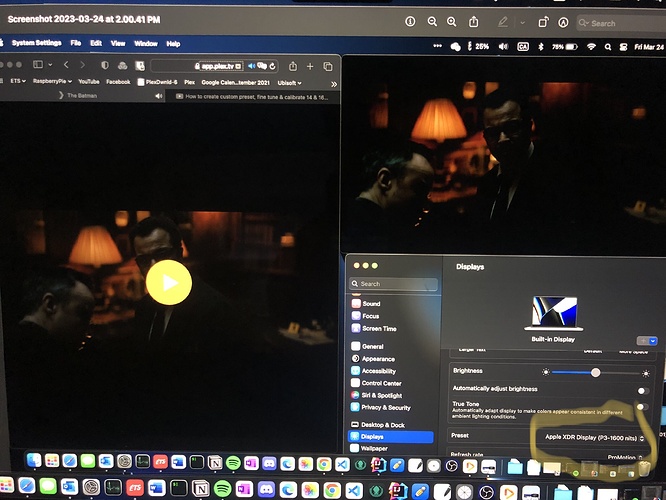Open the Bluetooth icon in the menu bar
This screenshot has width=666, height=500.
541,47
